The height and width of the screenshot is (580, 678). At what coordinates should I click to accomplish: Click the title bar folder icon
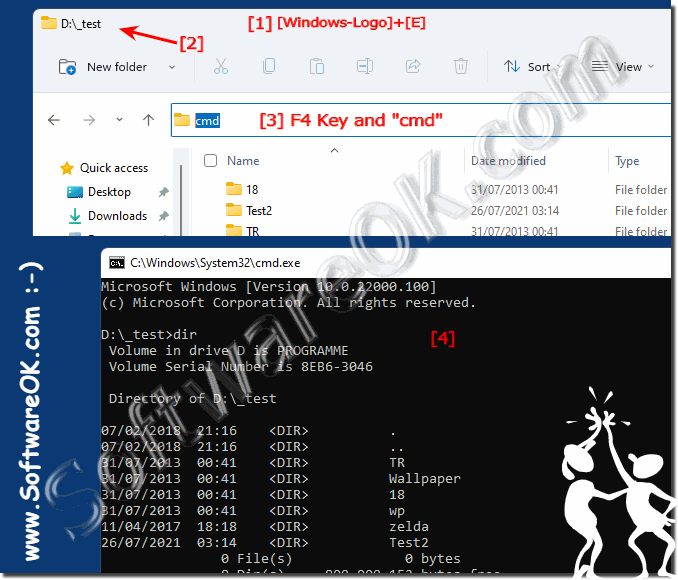[49, 22]
